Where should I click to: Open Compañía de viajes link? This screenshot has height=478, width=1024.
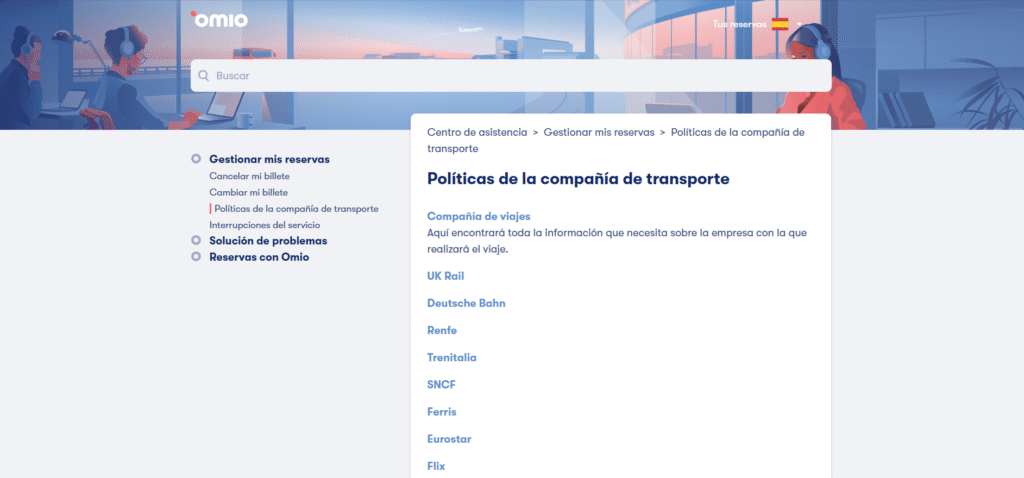click(479, 216)
